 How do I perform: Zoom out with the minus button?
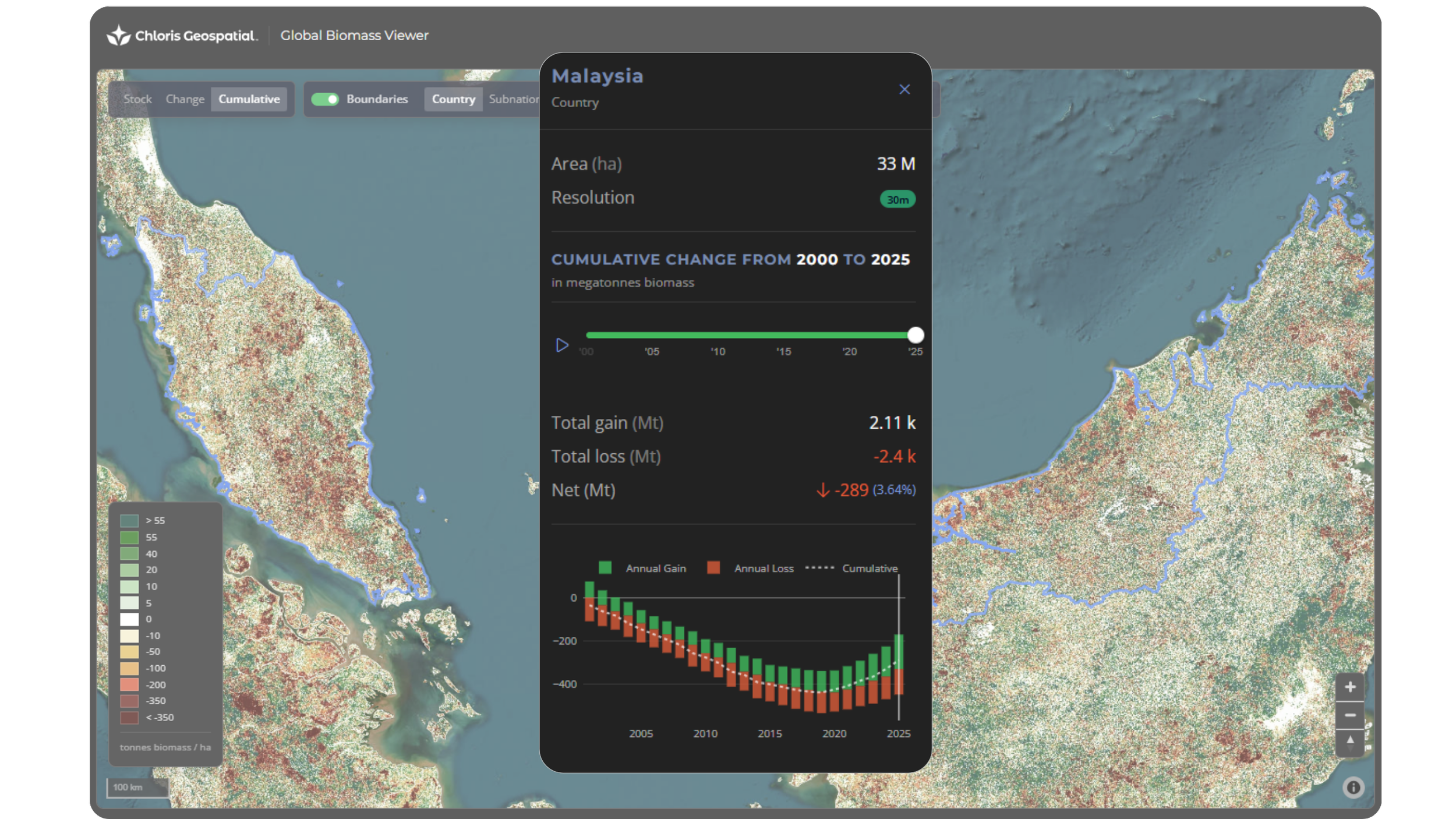1349,715
